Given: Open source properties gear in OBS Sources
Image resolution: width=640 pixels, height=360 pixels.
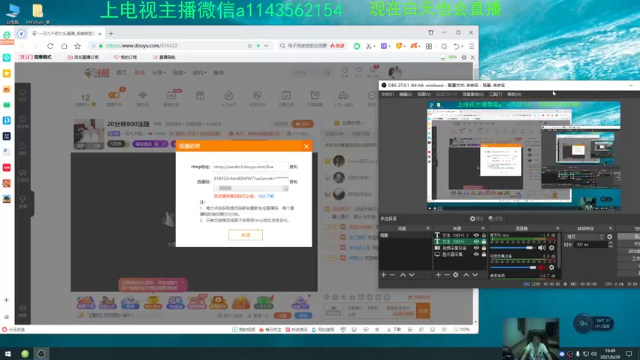Looking at the screenshot, I should point(456,275).
